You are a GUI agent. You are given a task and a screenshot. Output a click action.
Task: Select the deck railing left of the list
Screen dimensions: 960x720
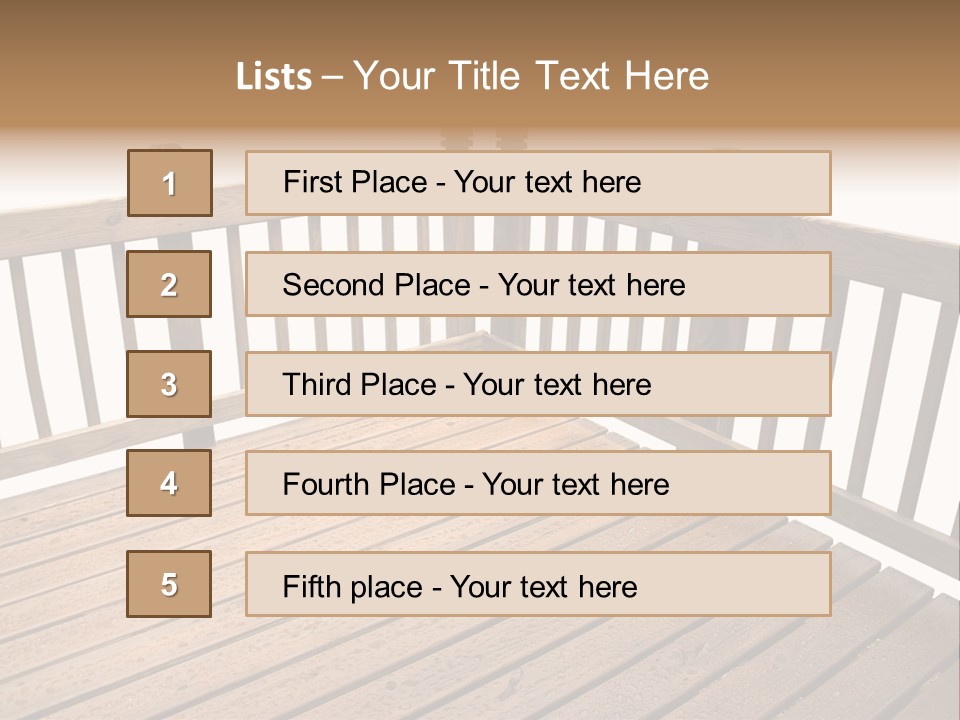point(60,330)
